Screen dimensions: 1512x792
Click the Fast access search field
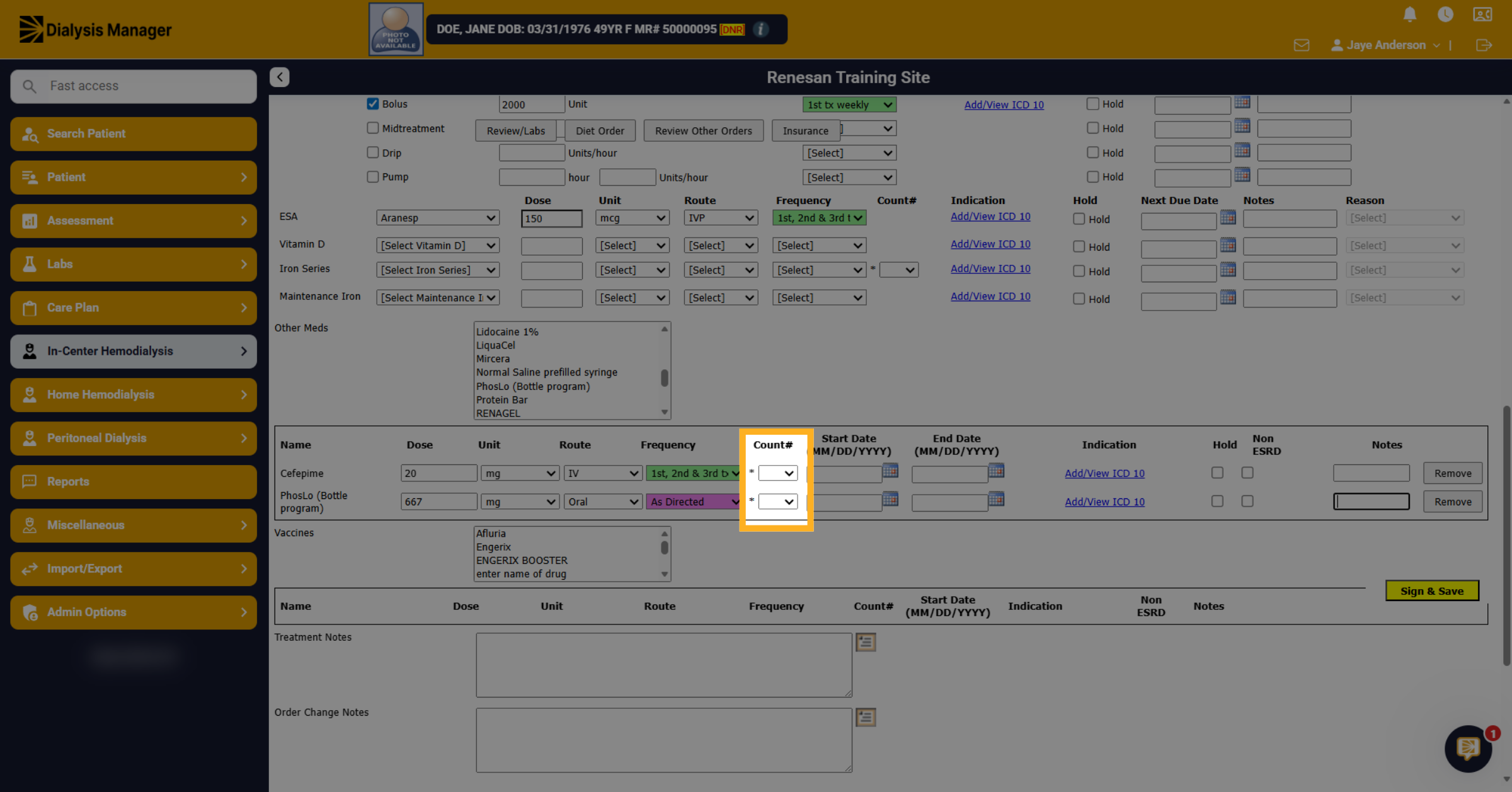134,86
